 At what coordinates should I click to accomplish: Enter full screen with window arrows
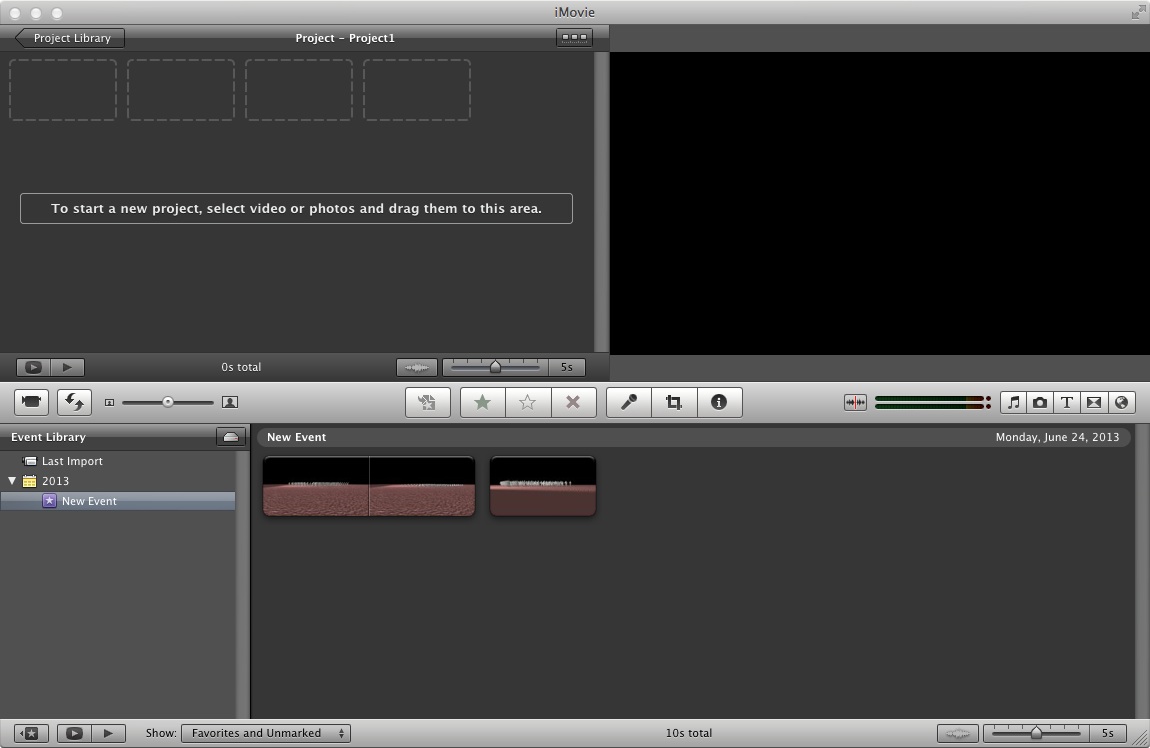pos(1138,12)
